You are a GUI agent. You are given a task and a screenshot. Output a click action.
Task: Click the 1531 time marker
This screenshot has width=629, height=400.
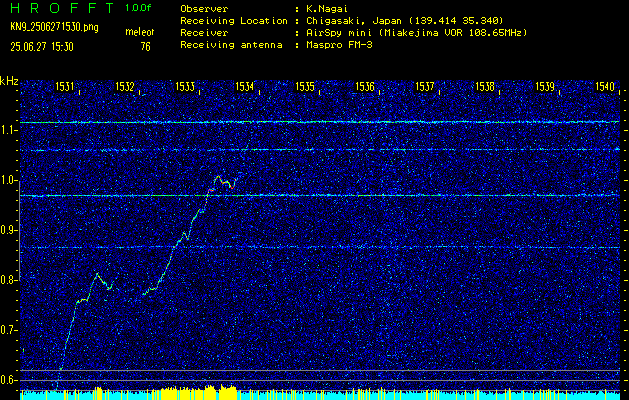[65, 86]
